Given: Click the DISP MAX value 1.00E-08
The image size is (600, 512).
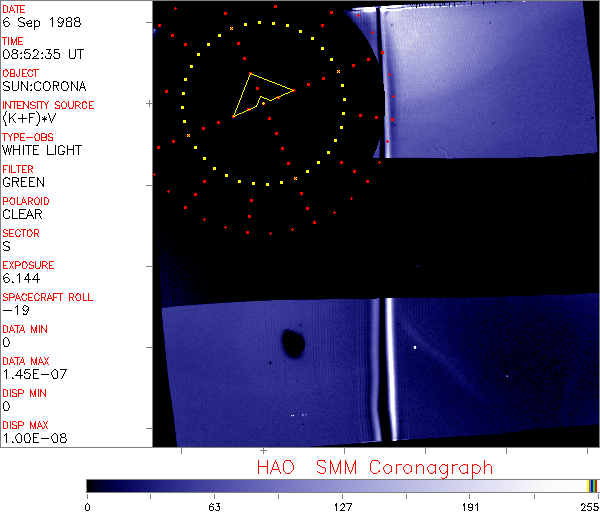Looking at the screenshot, I should (28, 438).
